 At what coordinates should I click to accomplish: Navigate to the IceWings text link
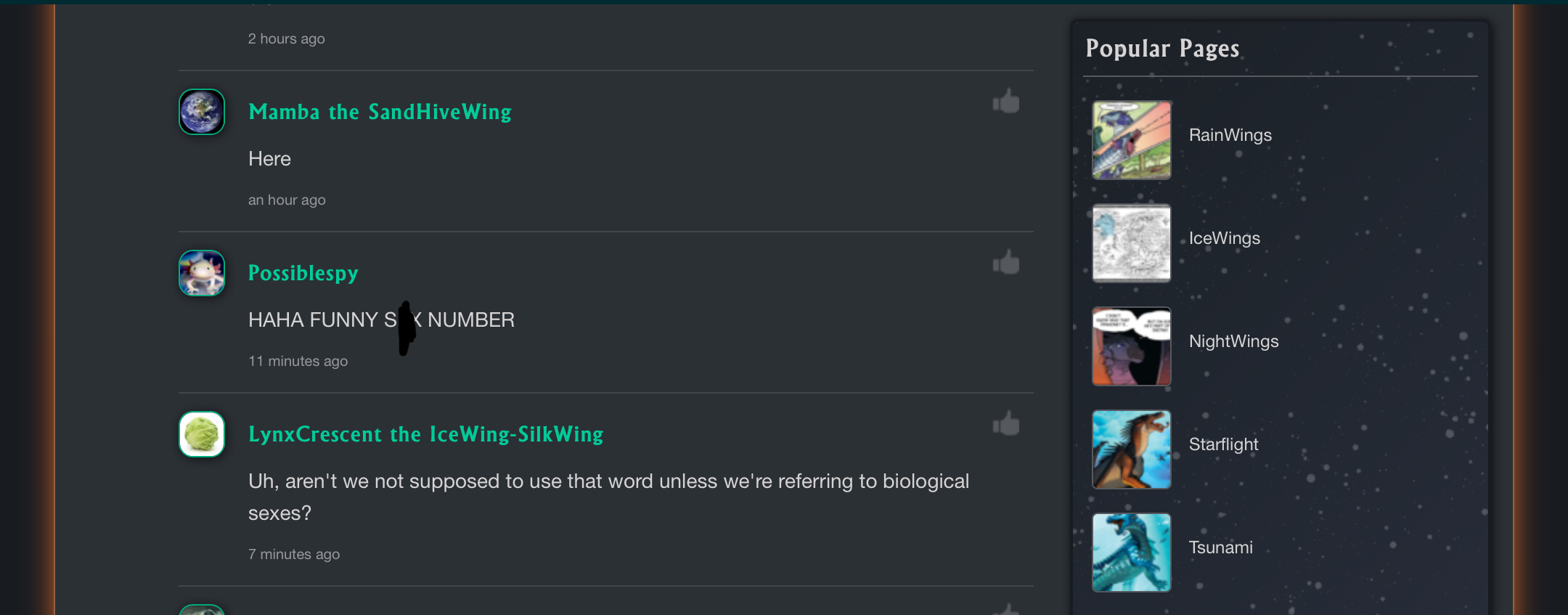click(x=1224, y=238)
